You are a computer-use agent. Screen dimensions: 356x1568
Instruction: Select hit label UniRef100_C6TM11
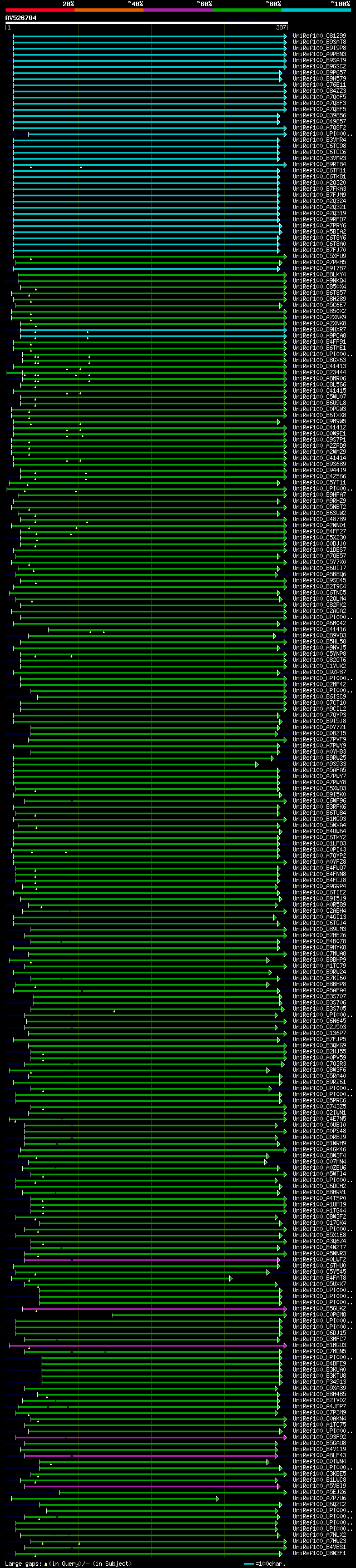(319, 170)
